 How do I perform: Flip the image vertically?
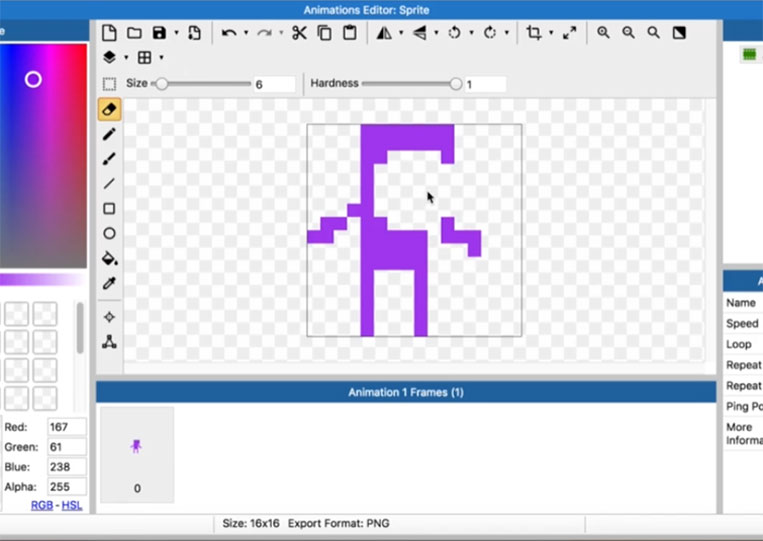point(419,33)
